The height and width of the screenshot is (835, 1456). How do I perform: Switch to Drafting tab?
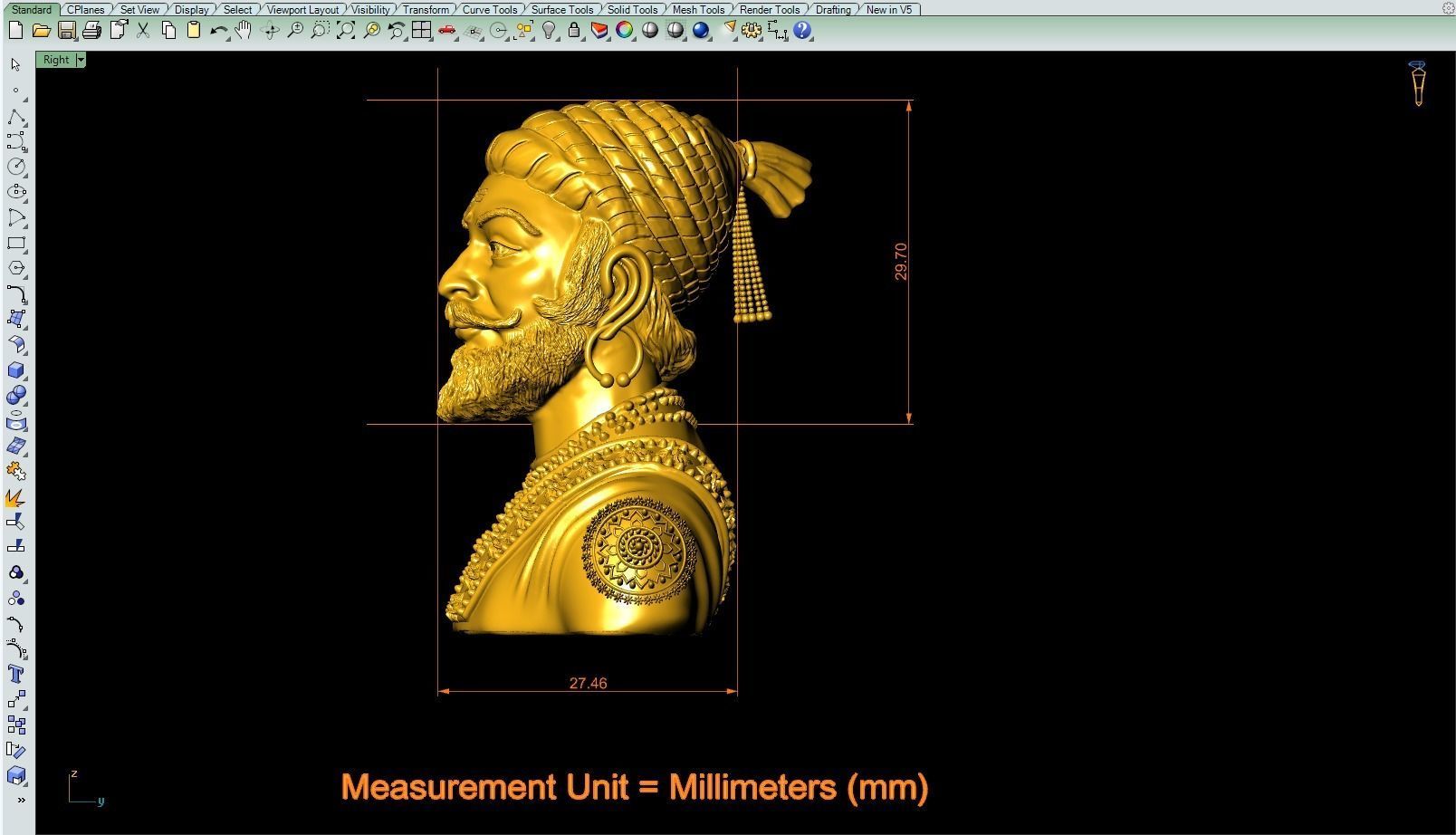(833, 9)
